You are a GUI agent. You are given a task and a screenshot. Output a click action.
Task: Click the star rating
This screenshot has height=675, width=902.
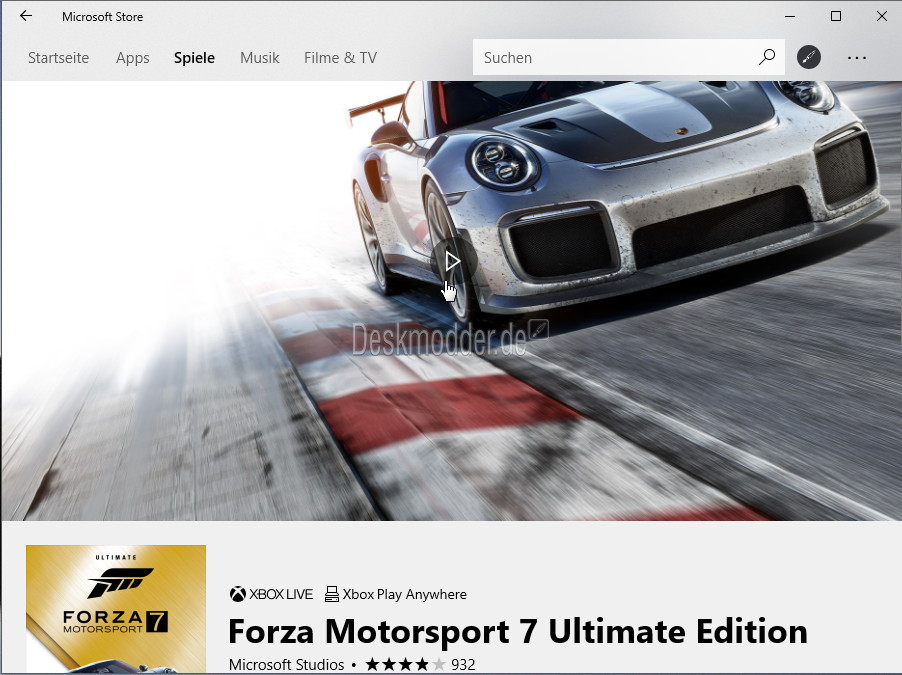tap(406, 665)
